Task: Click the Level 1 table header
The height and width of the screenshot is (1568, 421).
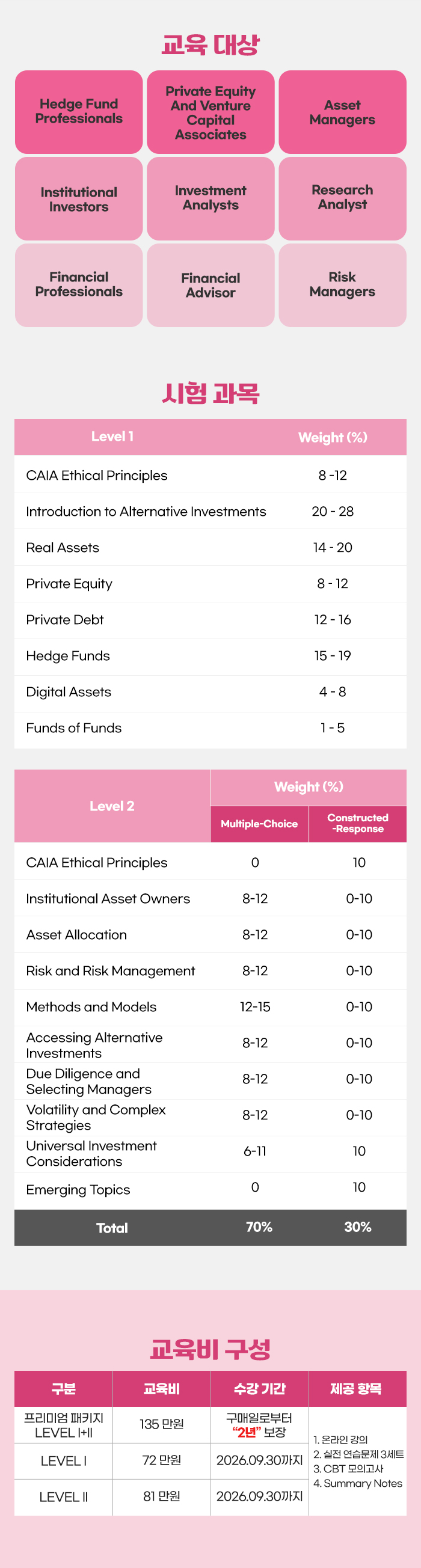Action: 112,436
